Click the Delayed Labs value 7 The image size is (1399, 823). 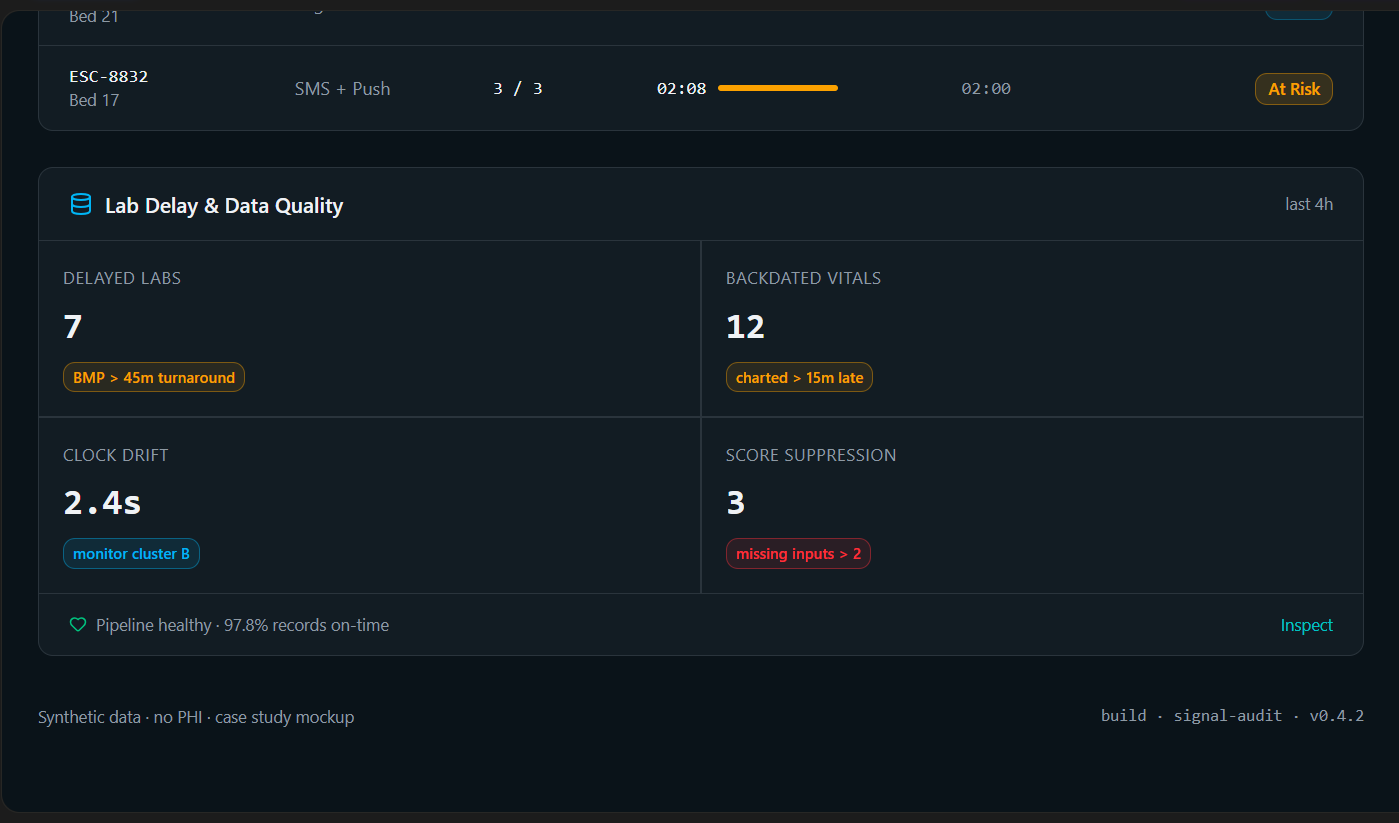tap(72, 327)
